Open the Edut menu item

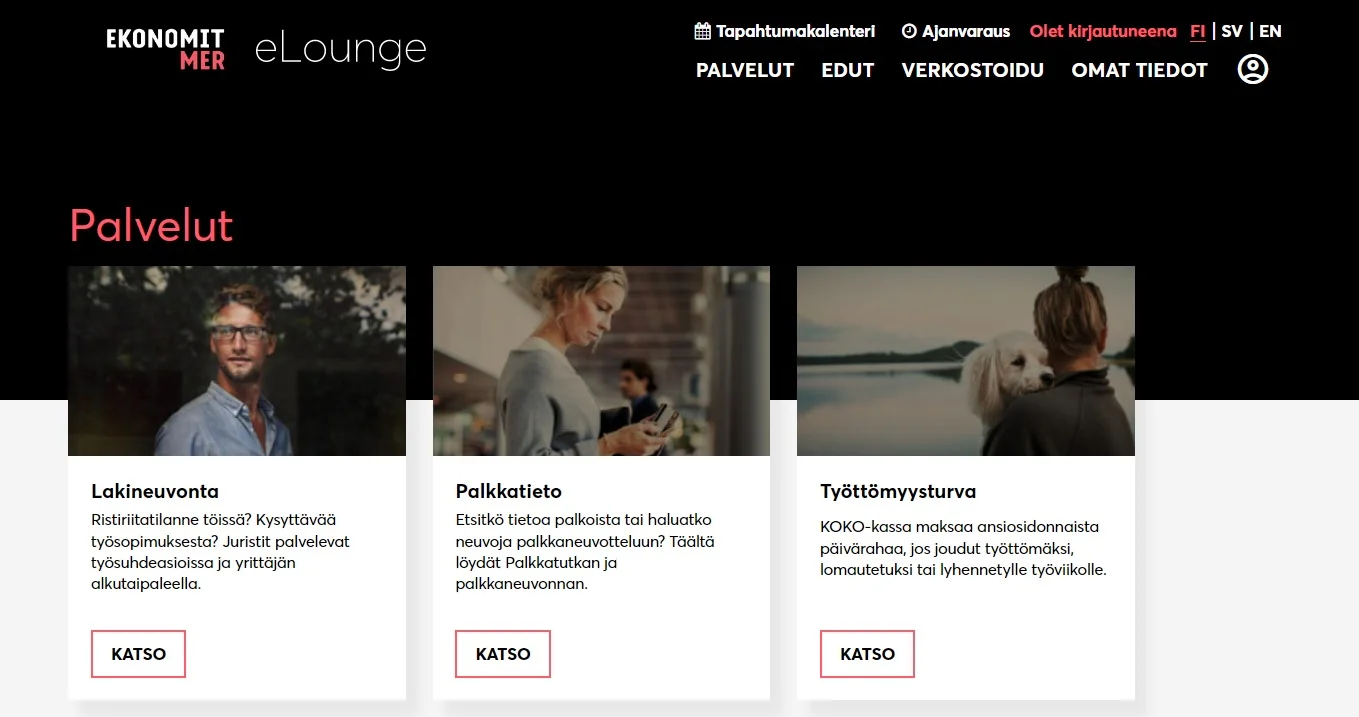[x=848, y=70]
